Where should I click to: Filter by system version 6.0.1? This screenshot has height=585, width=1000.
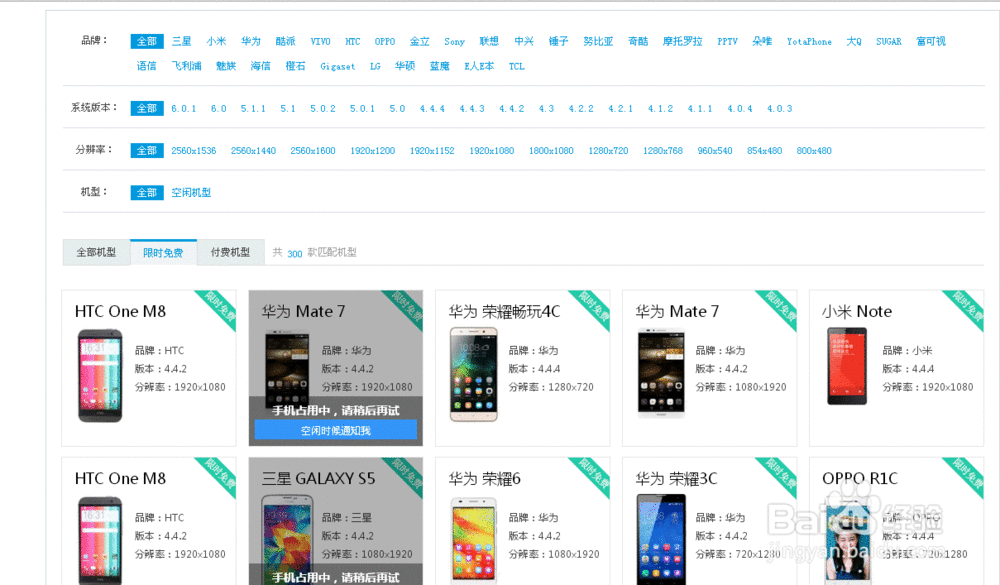(x=184, y=108)
